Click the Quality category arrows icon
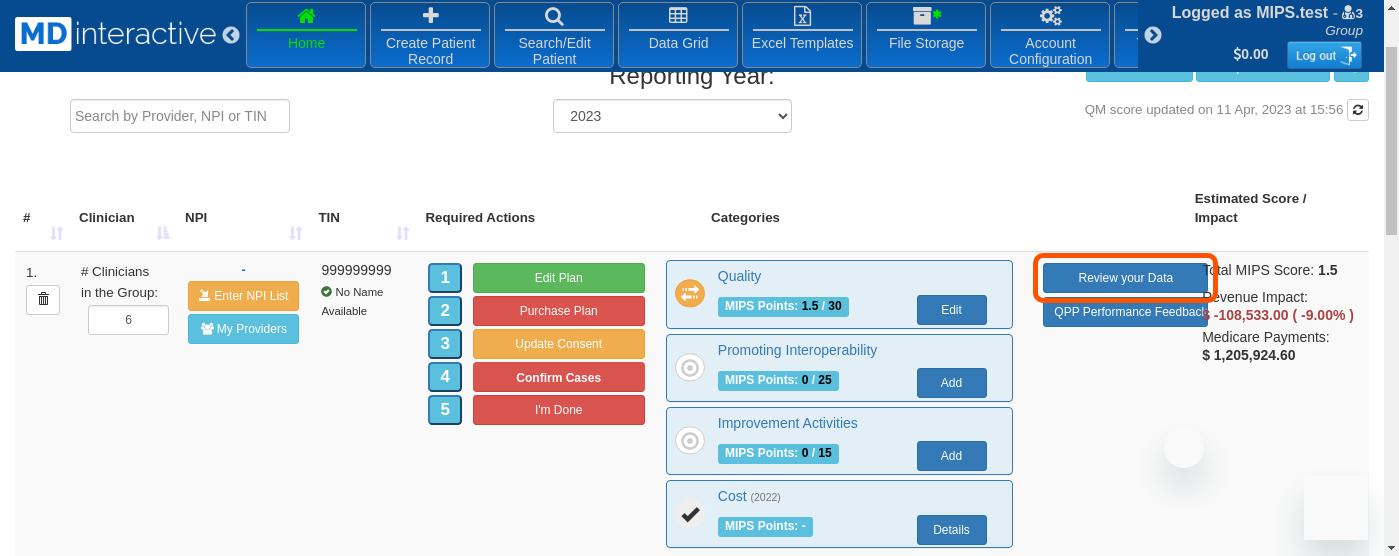 [690, 294]
